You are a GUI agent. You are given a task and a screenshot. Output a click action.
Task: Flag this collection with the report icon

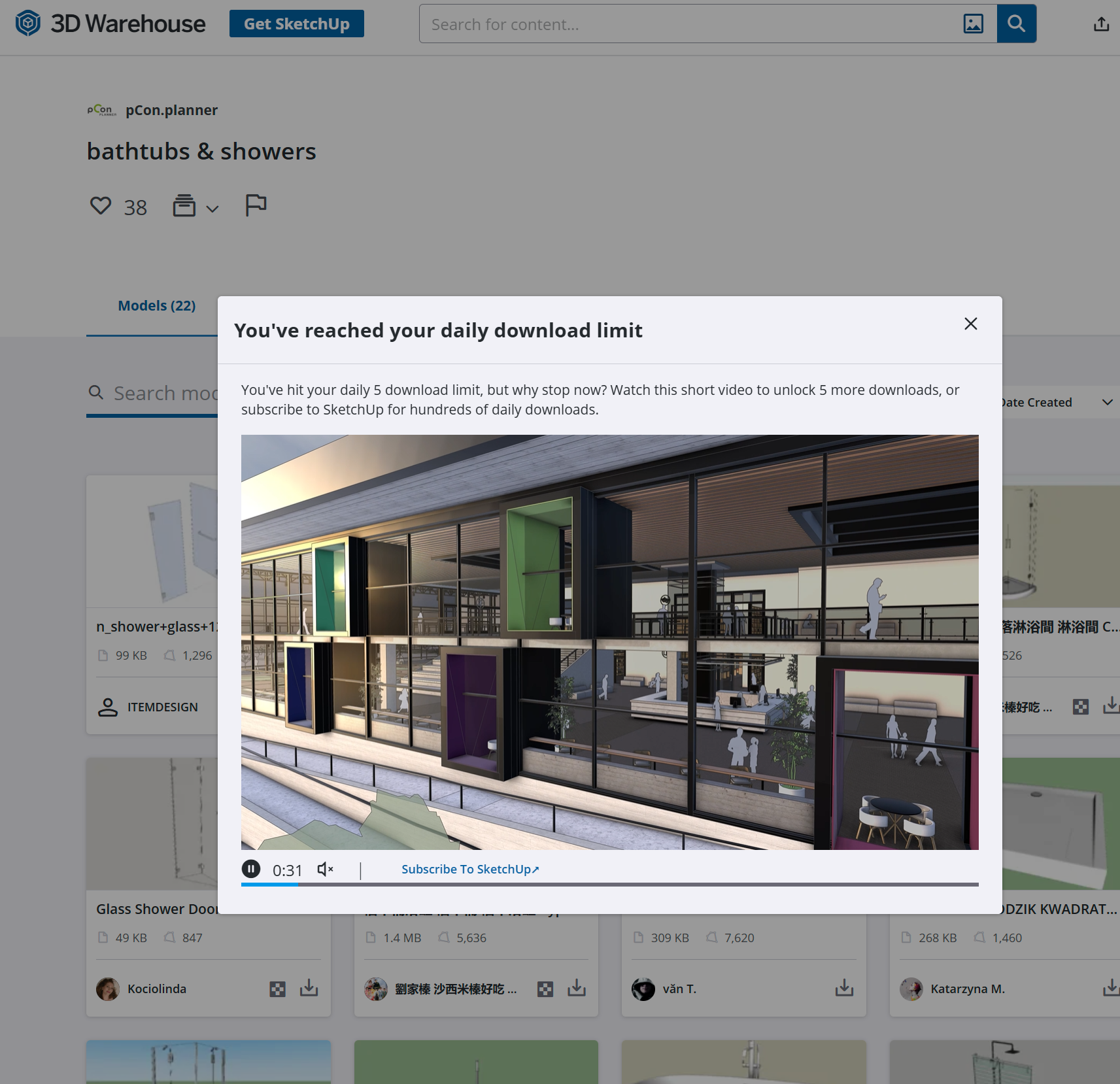pyautogui.click(x=256, y=205)
